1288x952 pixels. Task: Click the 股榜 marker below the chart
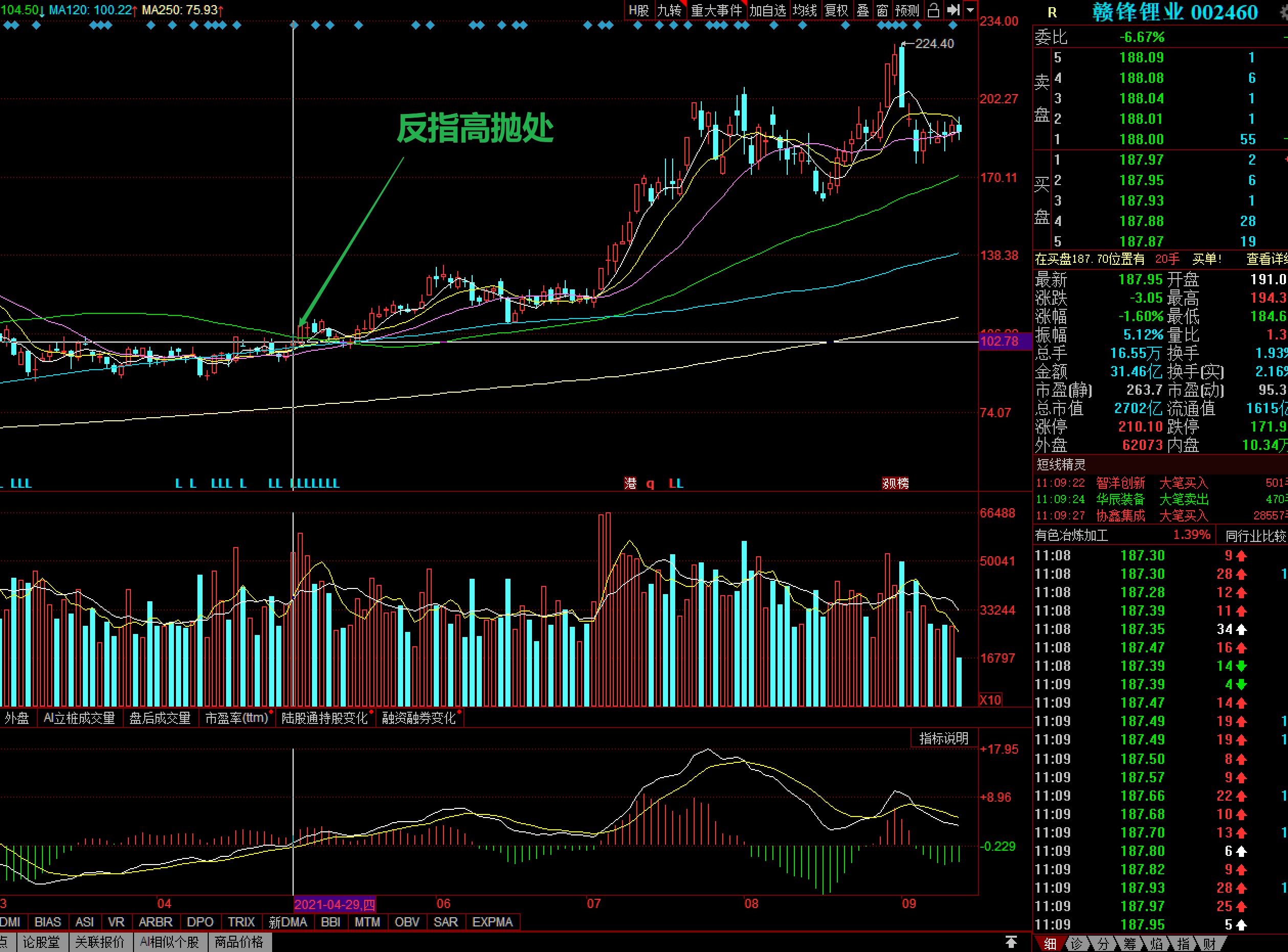(x=895, y=483)
